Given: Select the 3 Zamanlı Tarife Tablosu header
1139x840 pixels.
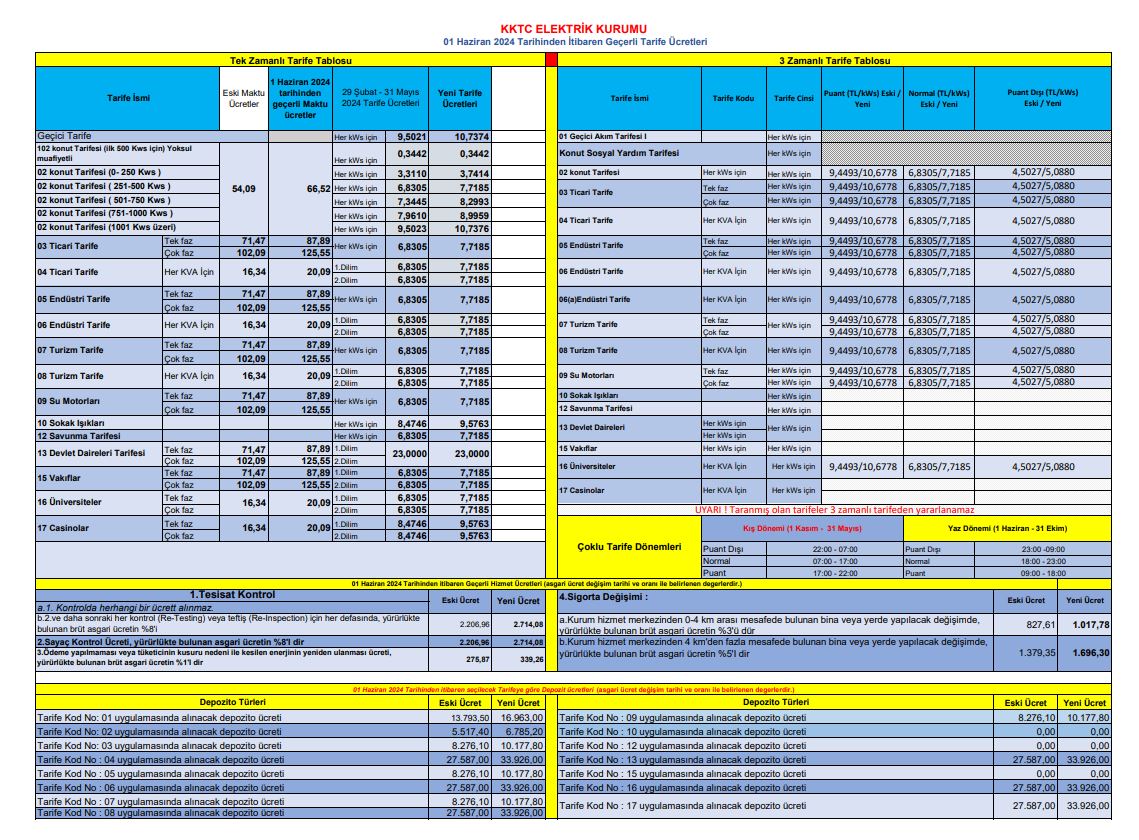Looking at the screenshot, I should tap(833, 61).
